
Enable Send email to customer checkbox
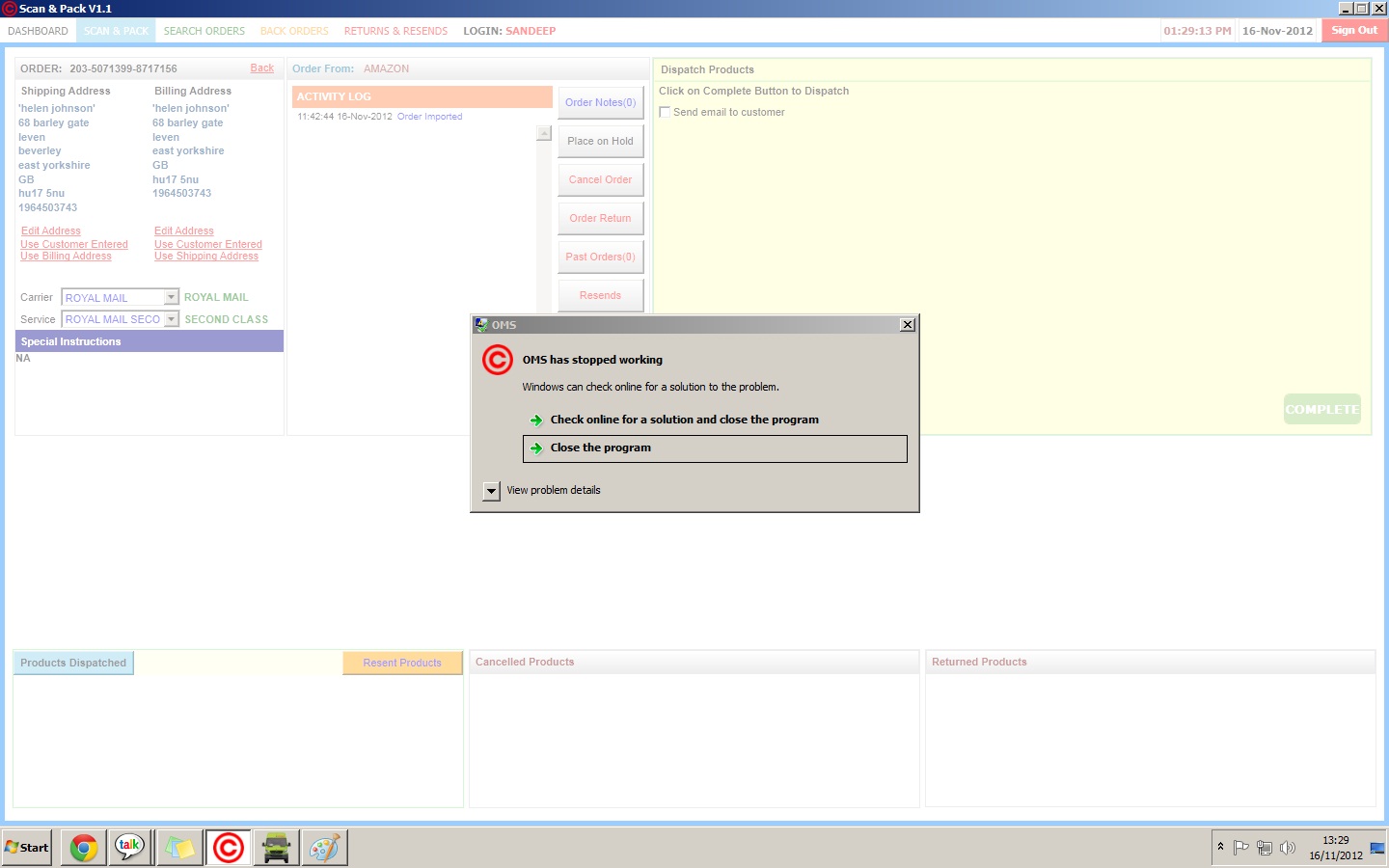665,112
